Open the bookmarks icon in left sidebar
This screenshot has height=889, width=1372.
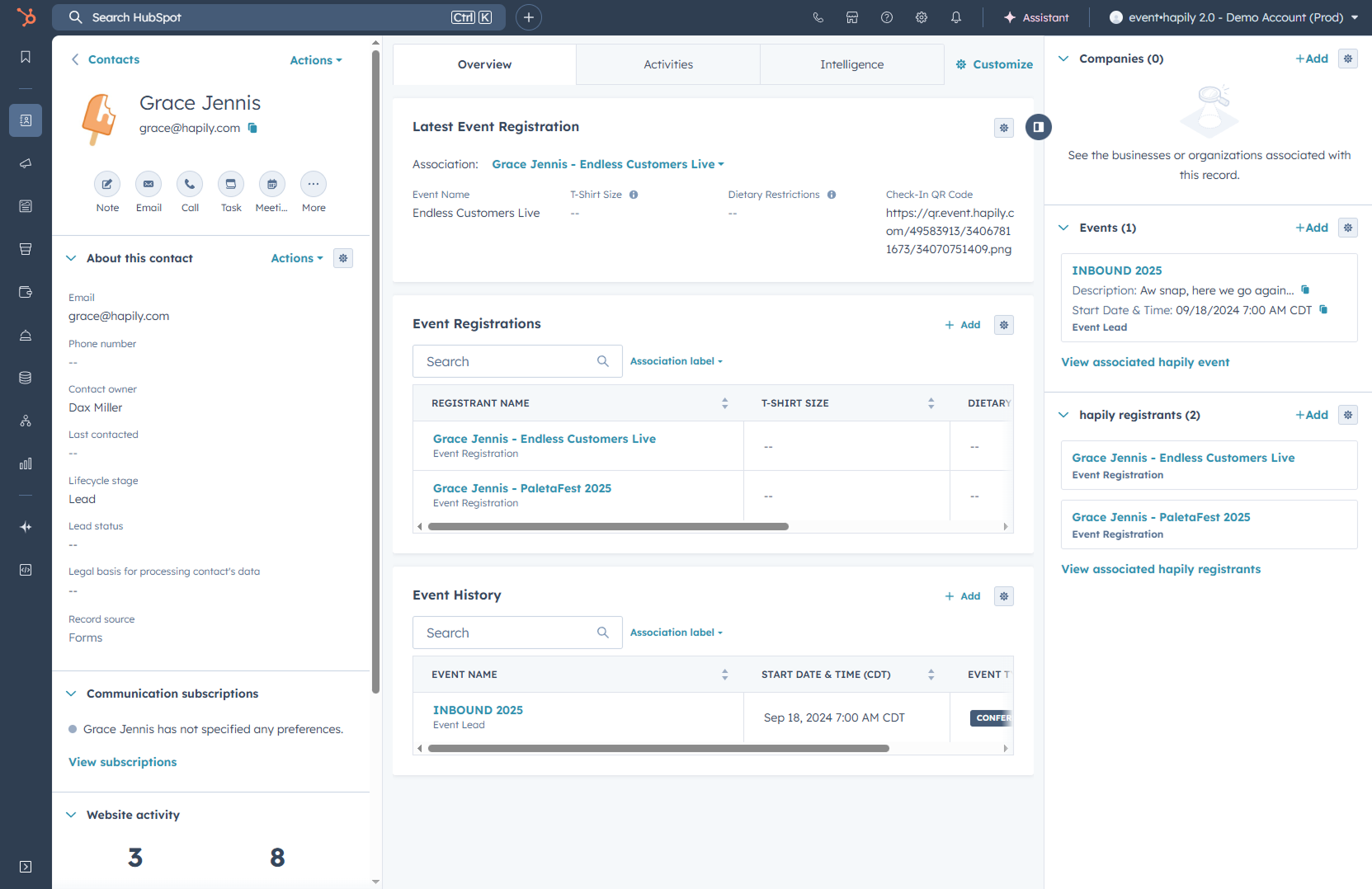point(26,57)
